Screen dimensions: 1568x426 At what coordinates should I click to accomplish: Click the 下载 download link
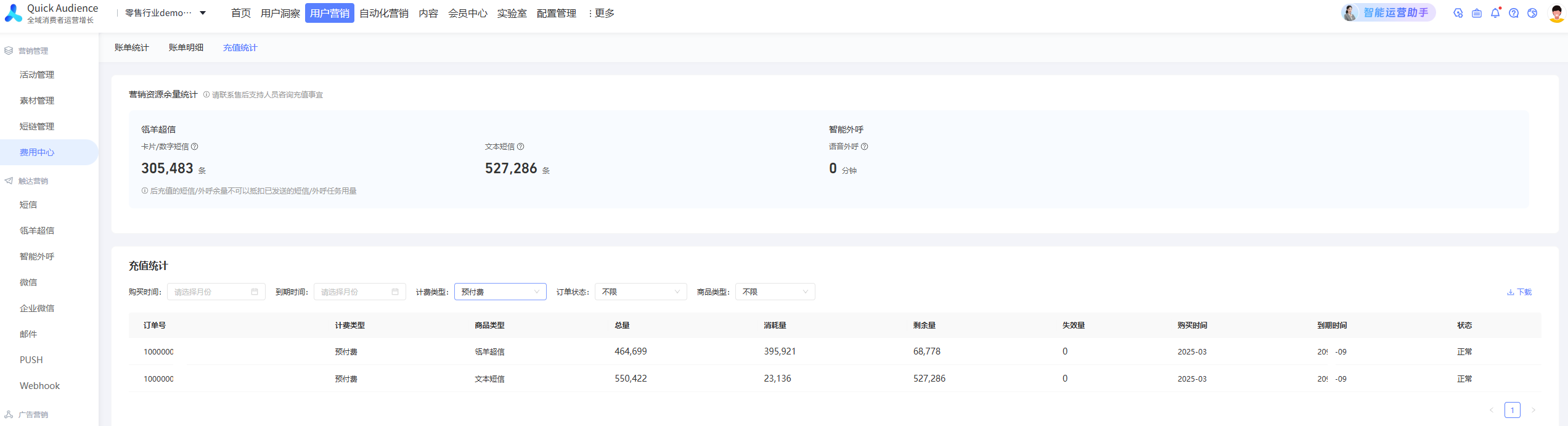pyautogui.click(x=1519, y=292)
